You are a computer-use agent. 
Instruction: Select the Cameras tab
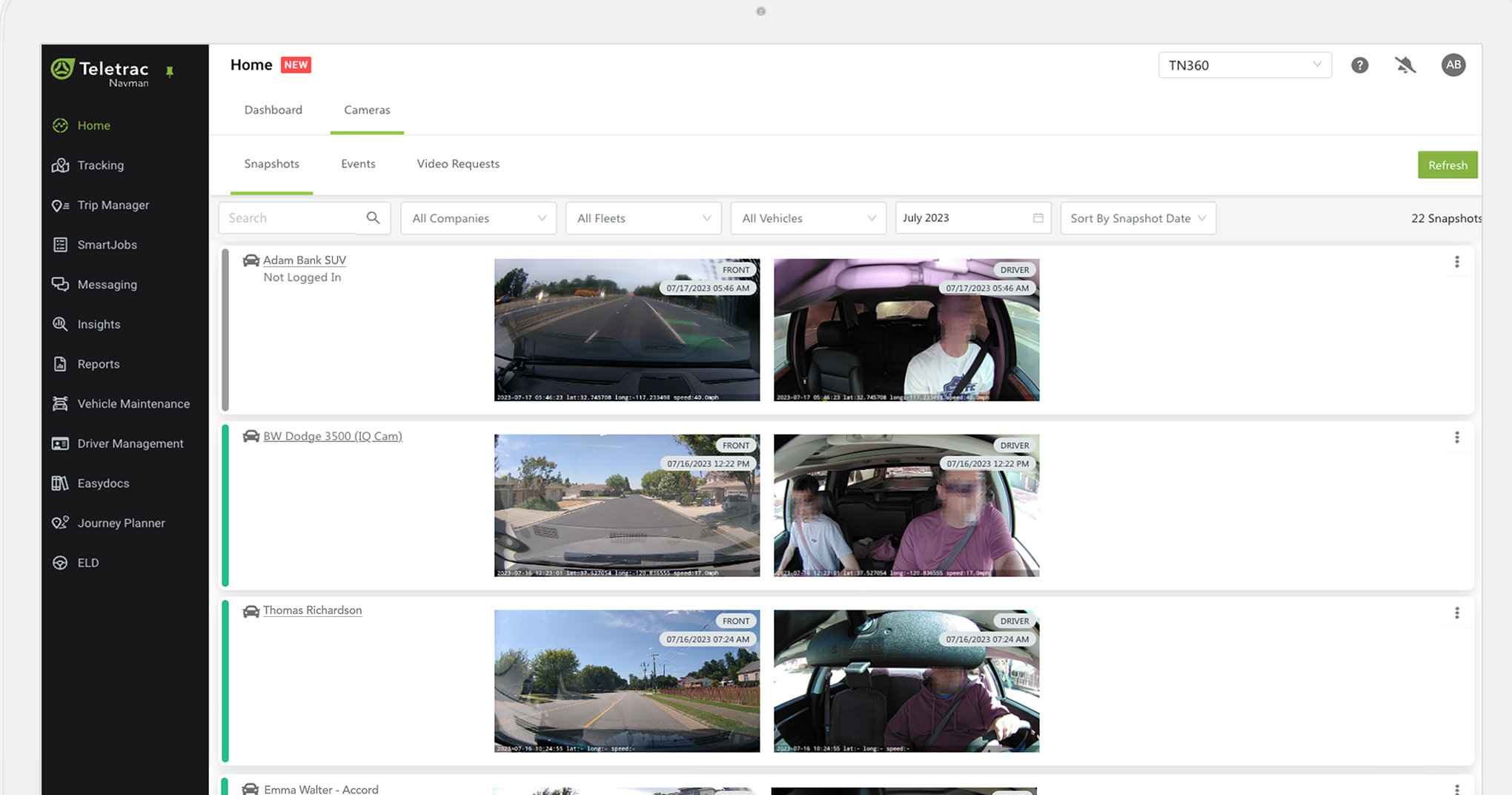(x=367, y=110)
